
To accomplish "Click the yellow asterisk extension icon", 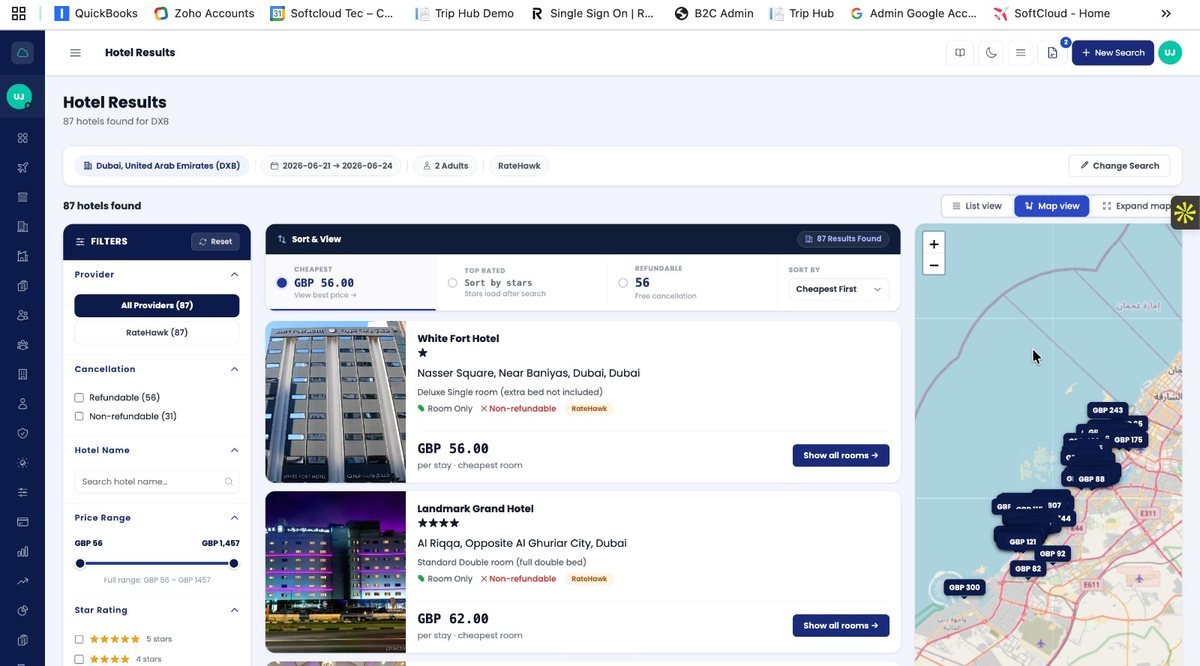I will (1186, 212).
